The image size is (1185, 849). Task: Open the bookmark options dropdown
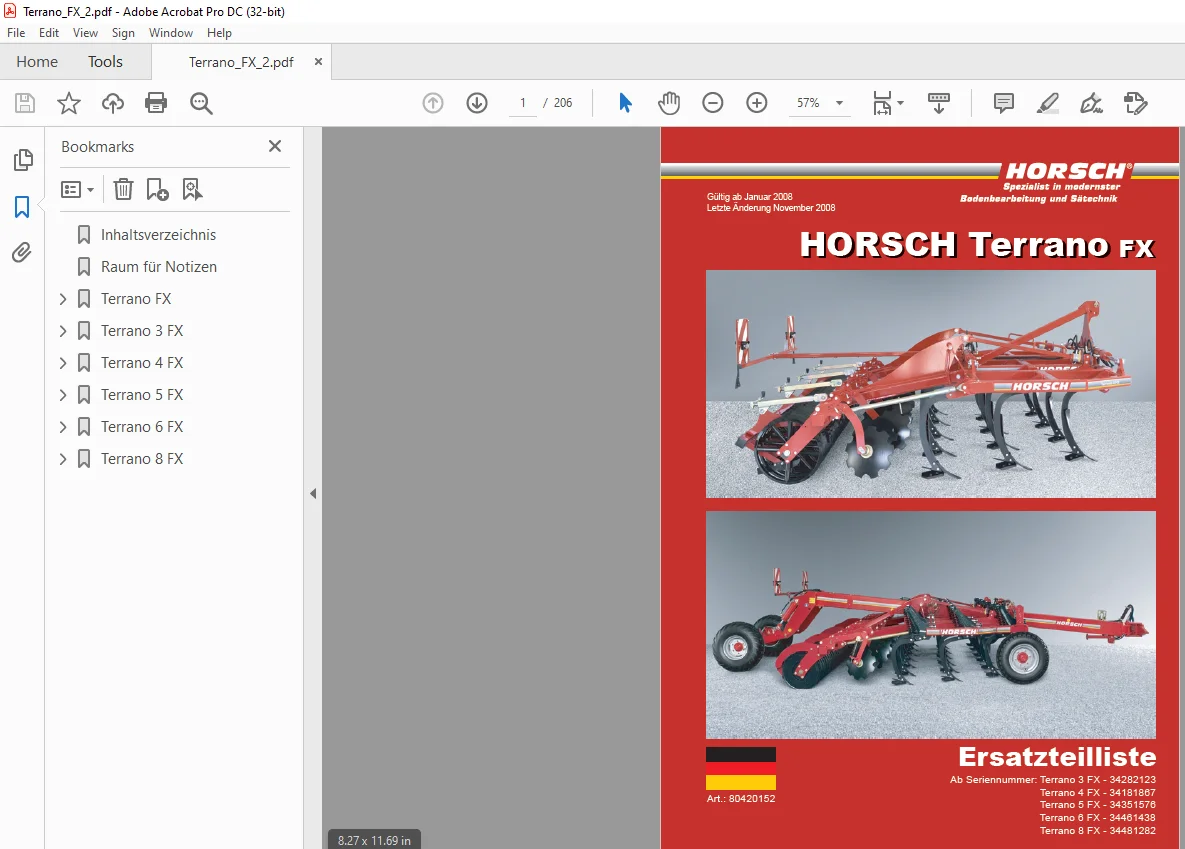click(77, 189)
